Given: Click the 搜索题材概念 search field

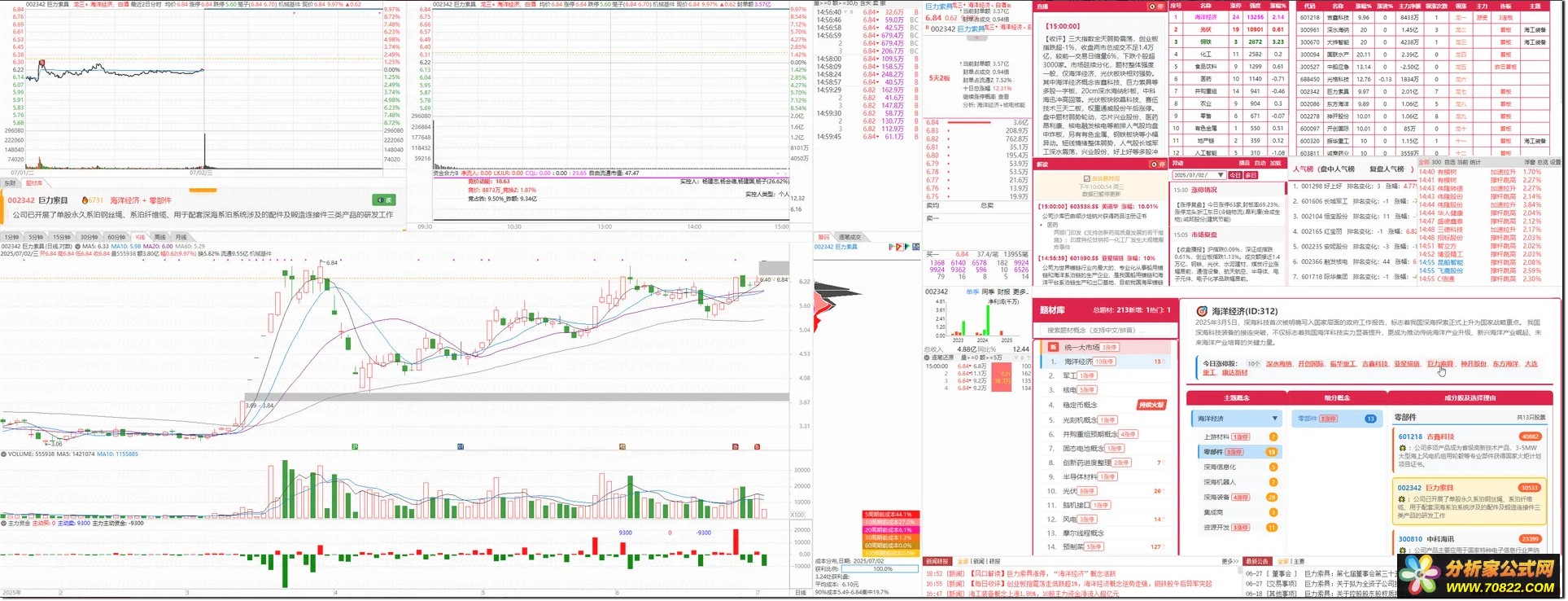Looking at the screenshot, I should pyautogui.click(x=1103, y=330).
